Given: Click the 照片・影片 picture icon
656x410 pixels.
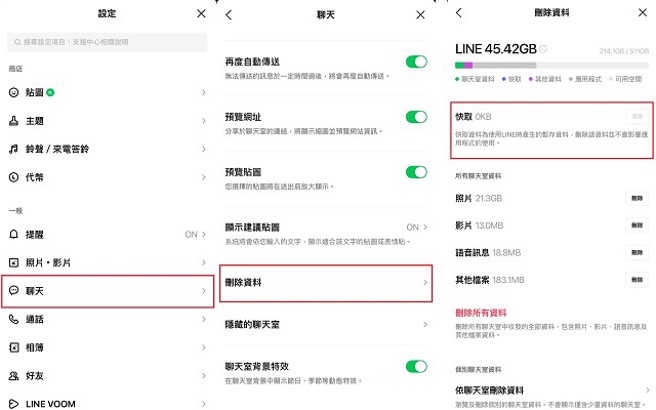Looking at the screenshot, I should pyautogui.click(x=14, y=263).
